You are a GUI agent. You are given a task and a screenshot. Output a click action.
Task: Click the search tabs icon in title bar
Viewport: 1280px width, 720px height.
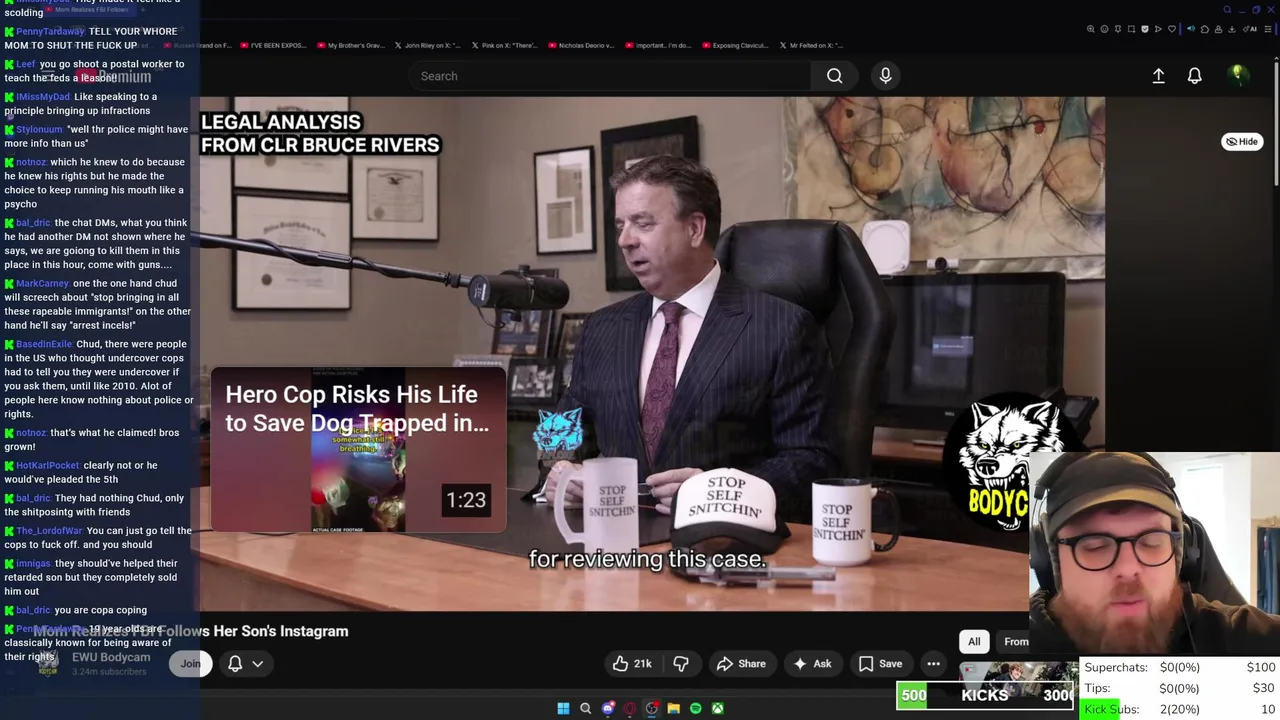[1227, 10]
